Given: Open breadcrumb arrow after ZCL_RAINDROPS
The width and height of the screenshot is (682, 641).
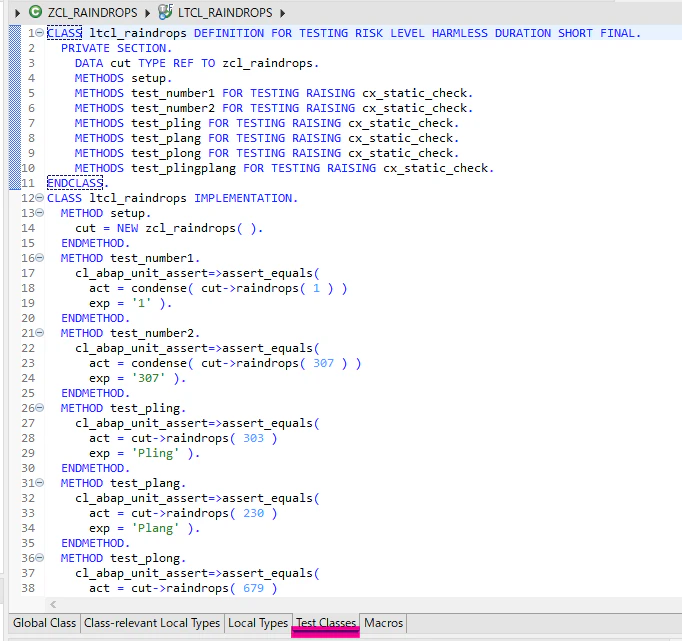Looking at the screenshot, I should click(x=147, y=13).
